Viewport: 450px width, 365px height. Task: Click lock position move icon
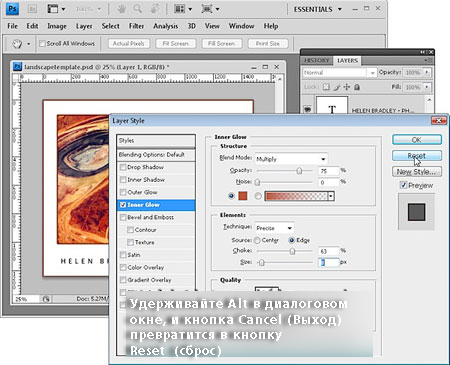pyautogui.click(x=347, y=87)
